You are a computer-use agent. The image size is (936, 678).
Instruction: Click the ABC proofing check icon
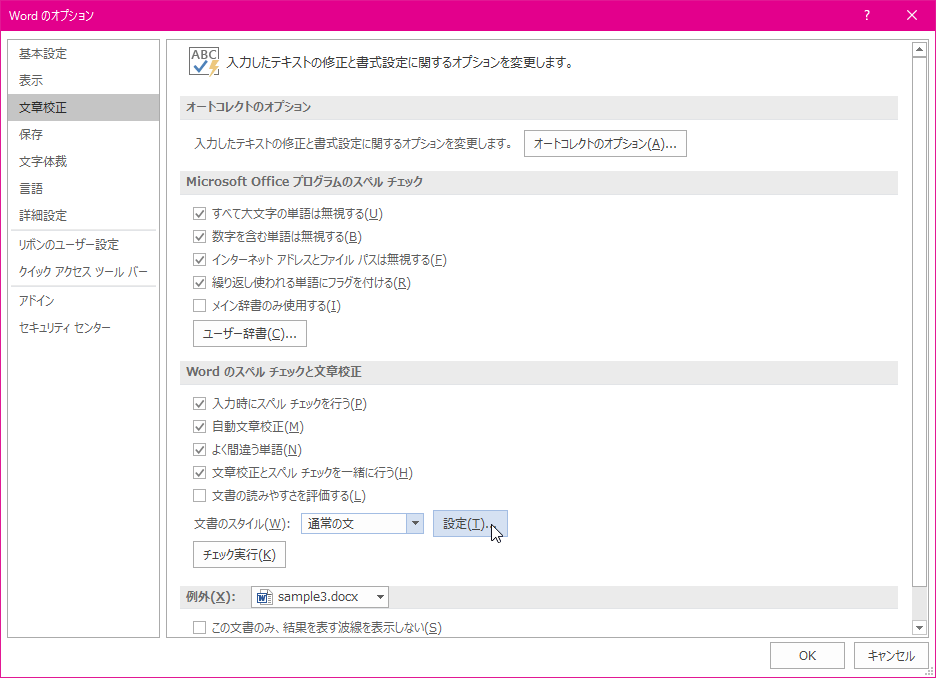(204, 61)
